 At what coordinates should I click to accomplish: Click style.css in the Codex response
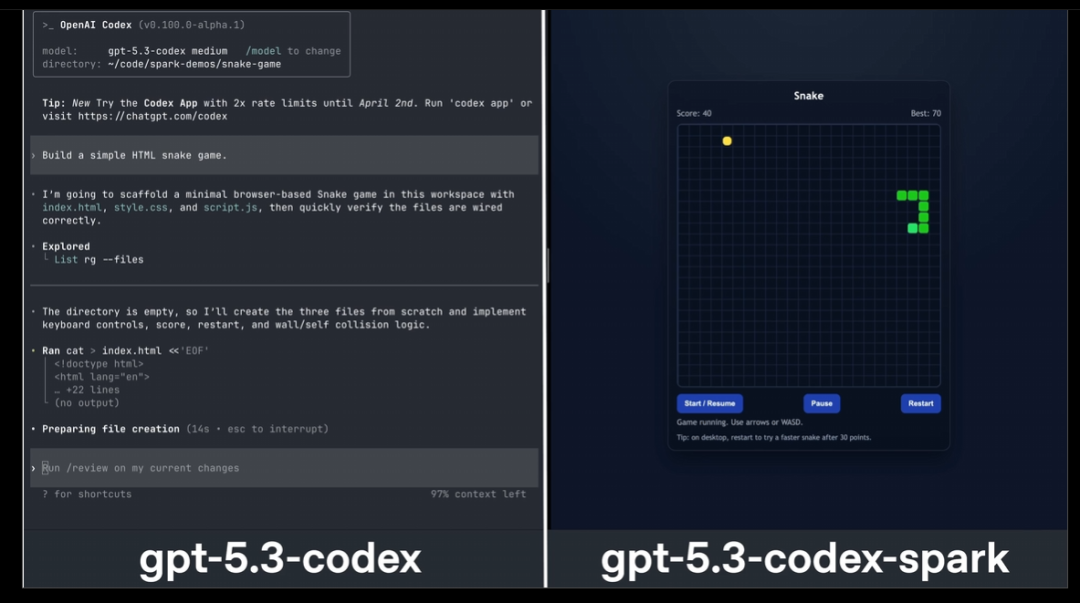(x=141, y=207)
